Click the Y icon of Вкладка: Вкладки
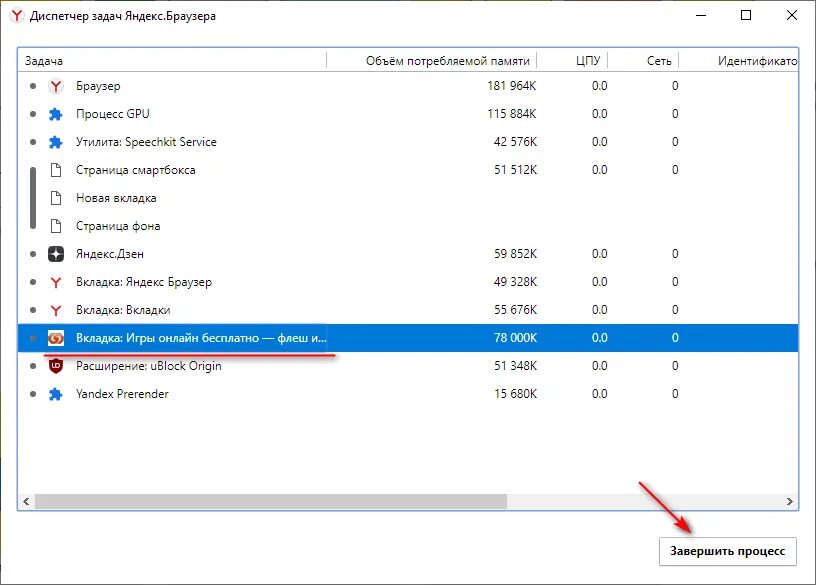This screenshot has height=585, width=816. tap(56, 310)
